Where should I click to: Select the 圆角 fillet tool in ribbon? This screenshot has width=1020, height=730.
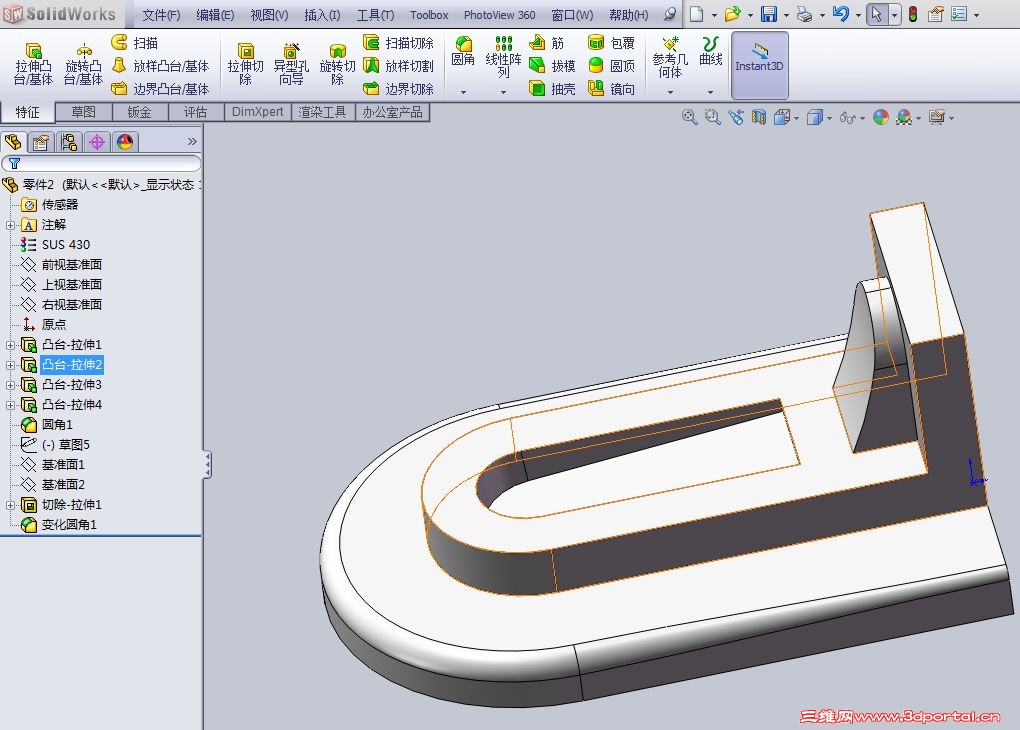(463, 51)
